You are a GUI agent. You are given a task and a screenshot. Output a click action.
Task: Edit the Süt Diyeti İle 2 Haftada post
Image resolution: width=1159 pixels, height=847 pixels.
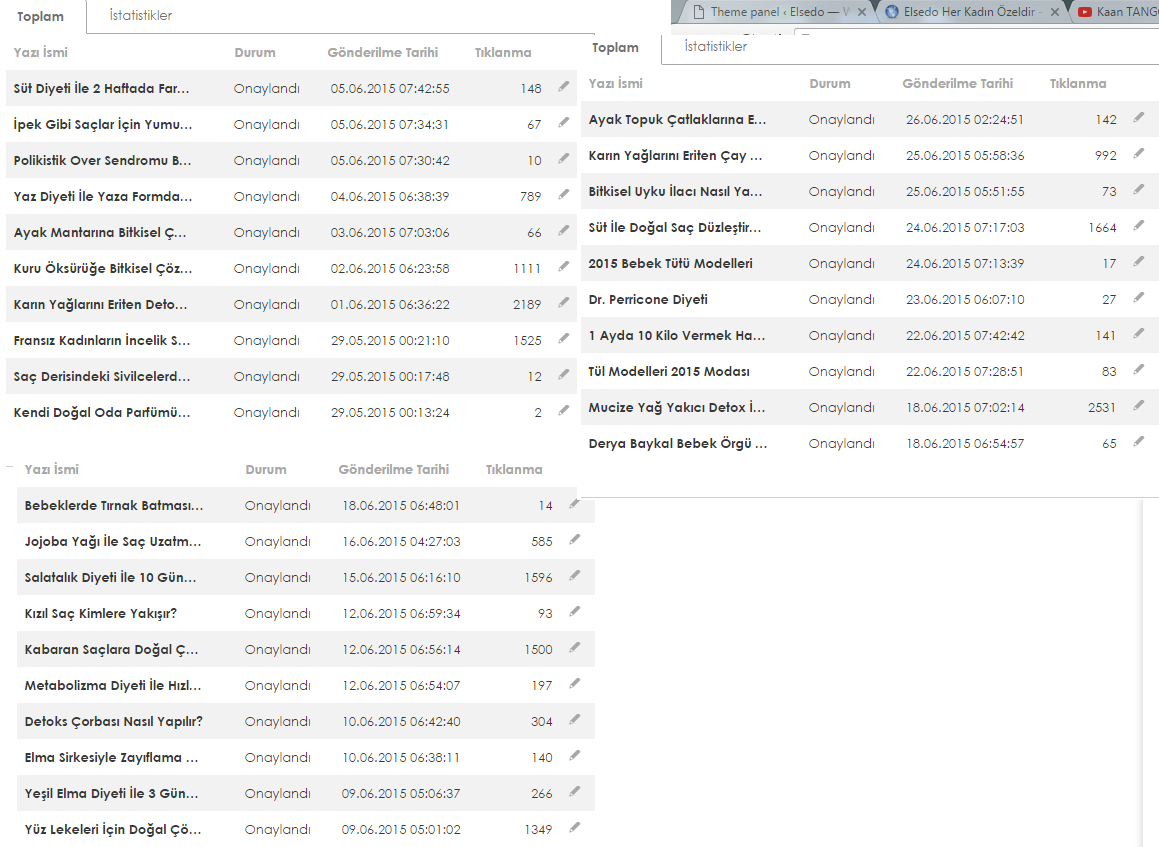click(564, 86)
